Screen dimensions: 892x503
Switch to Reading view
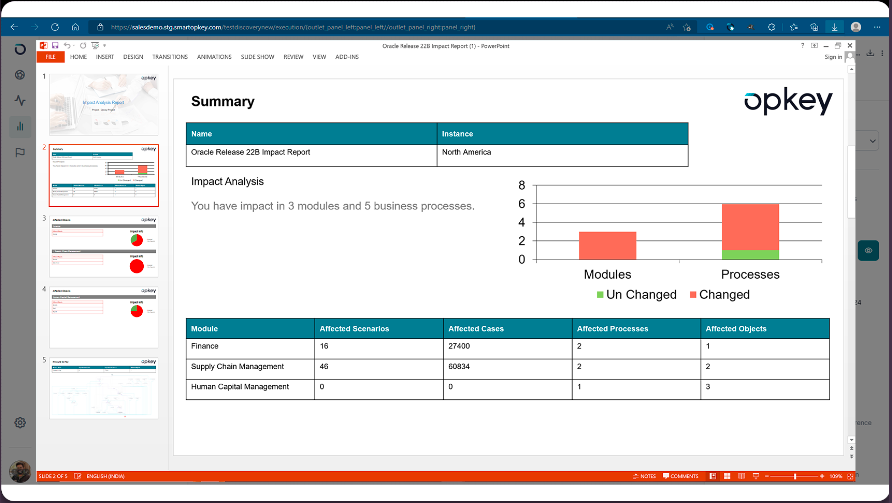[x=741, y=476]
